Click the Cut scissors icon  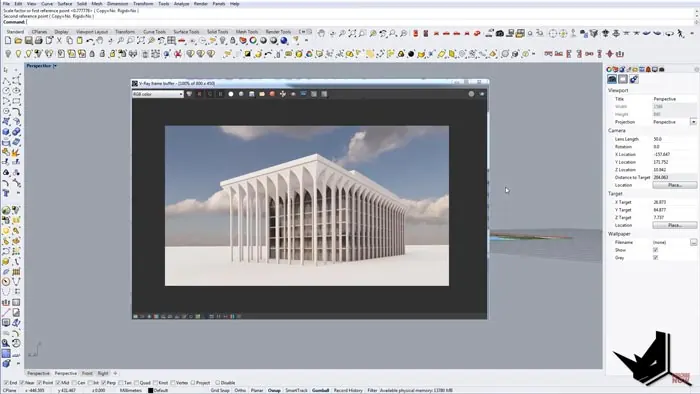59,41
